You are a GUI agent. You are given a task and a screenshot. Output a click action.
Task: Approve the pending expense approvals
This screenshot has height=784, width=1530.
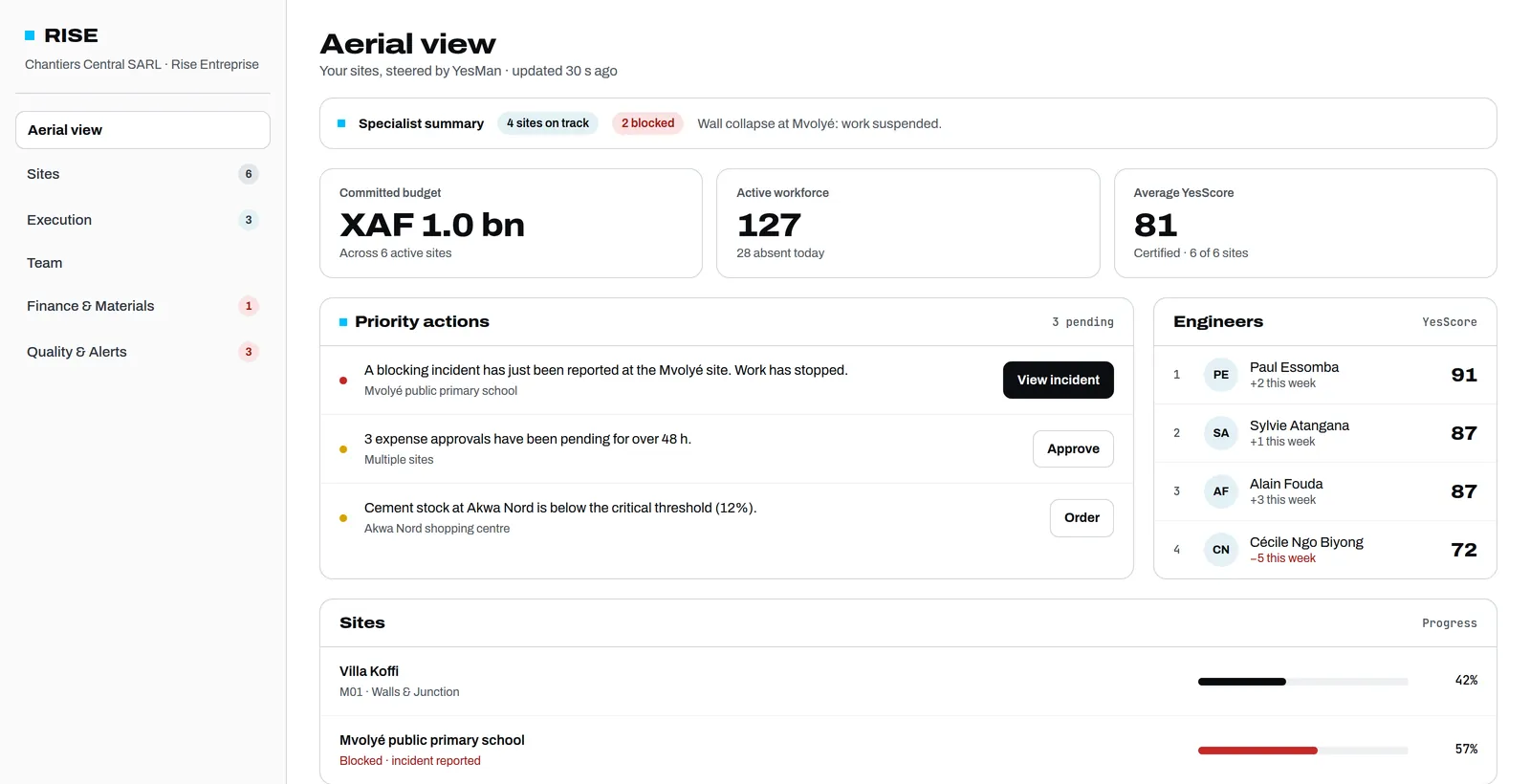pos(1073,448)
